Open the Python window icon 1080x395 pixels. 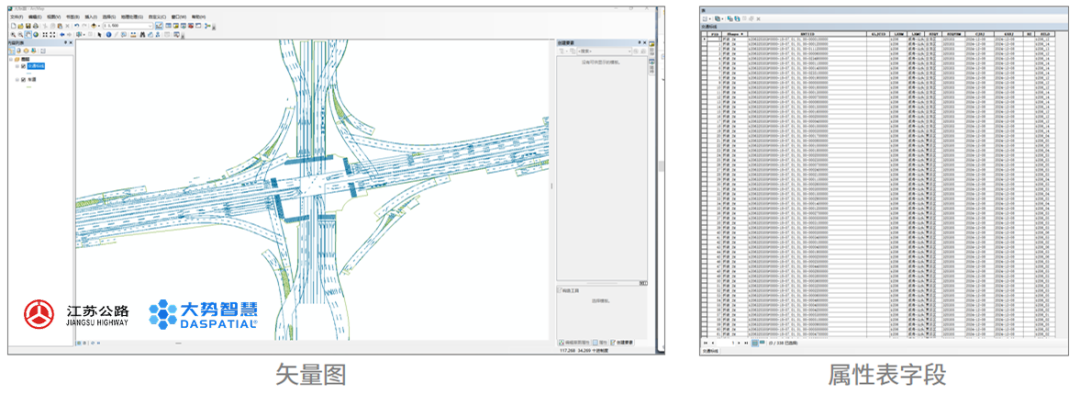(198, 26)
